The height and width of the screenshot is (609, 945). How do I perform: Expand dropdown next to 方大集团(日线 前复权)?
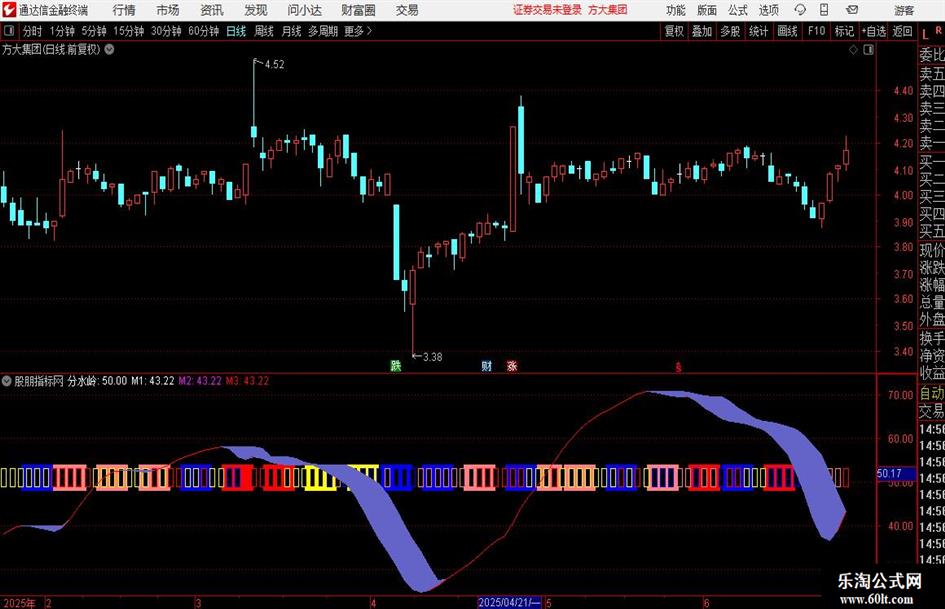(109, 49)
